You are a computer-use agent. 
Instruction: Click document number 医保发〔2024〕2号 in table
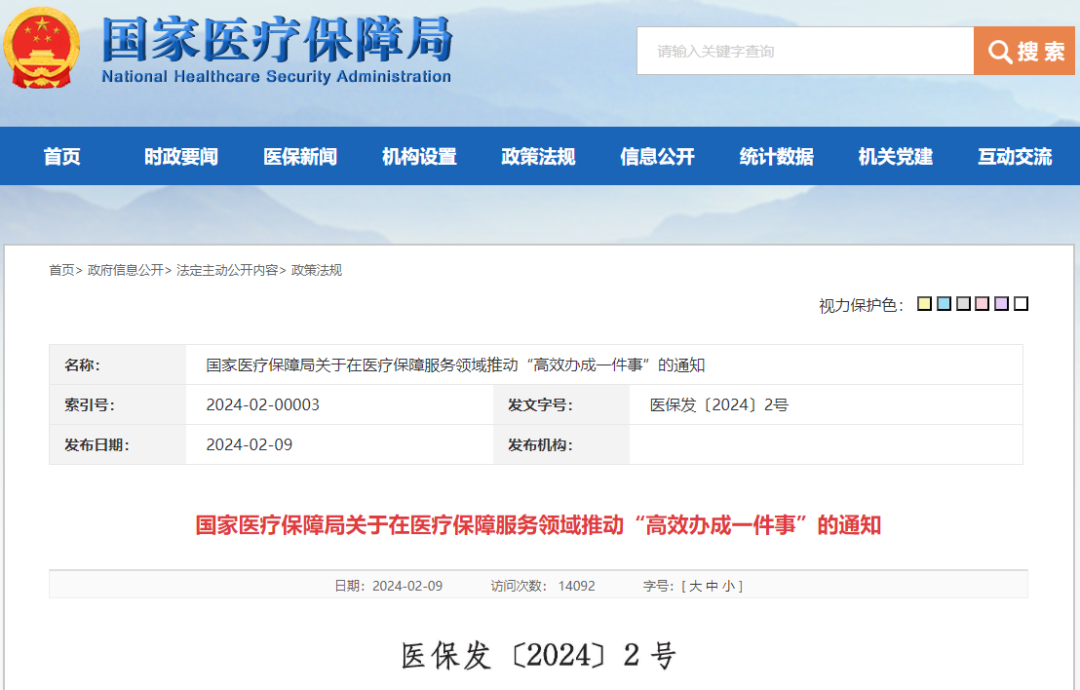click(x=719, y=405)
